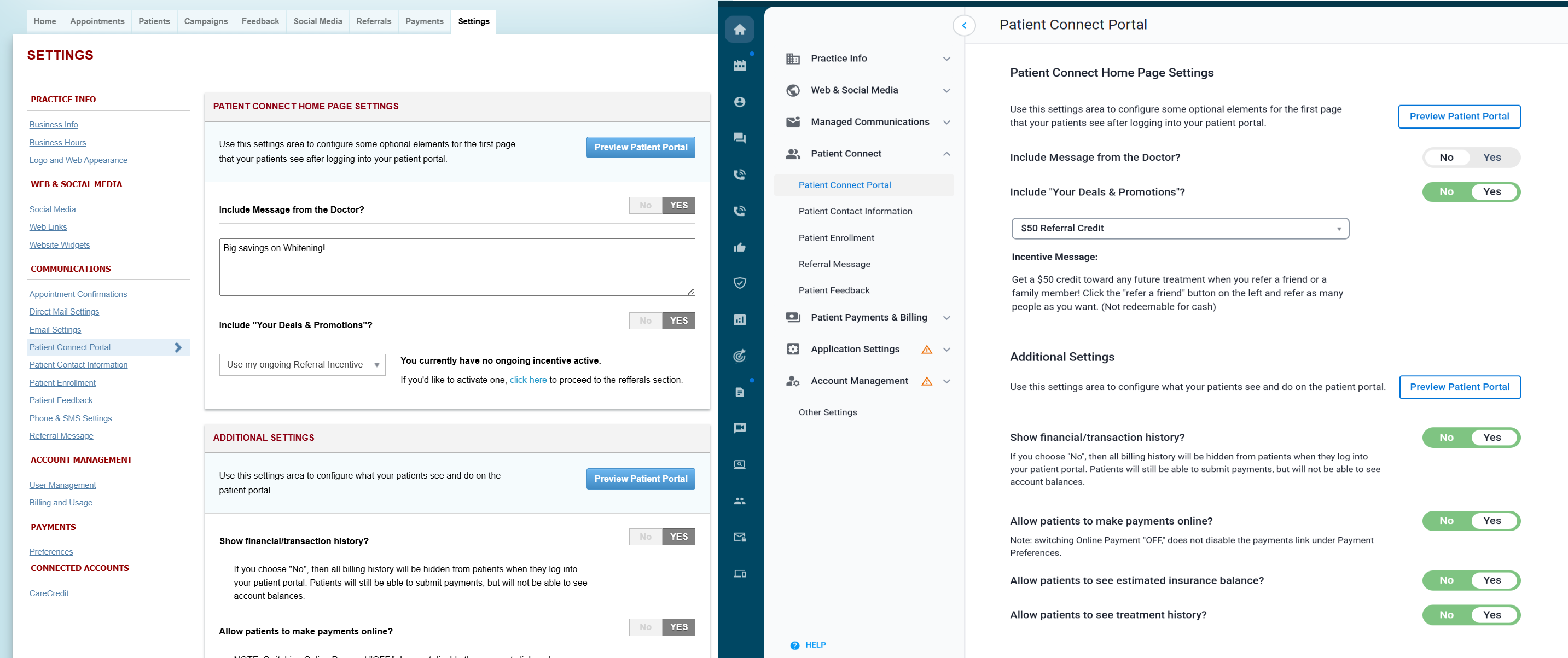Image resolution: width=1568 pixels, height=658 pixels.
Task: Click the blue HELP question mark icon
Action: [x=794, y=645]
